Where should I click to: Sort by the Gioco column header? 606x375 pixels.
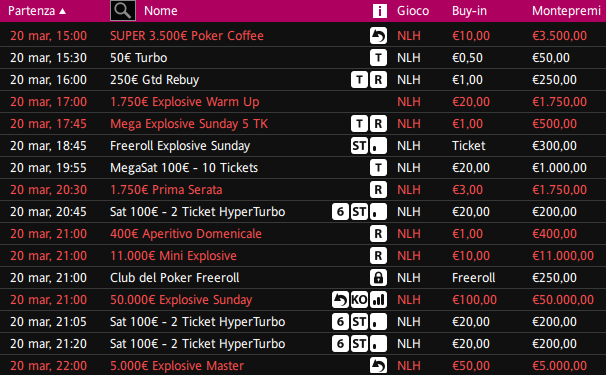pyautogui.click(x=413, y=11)
